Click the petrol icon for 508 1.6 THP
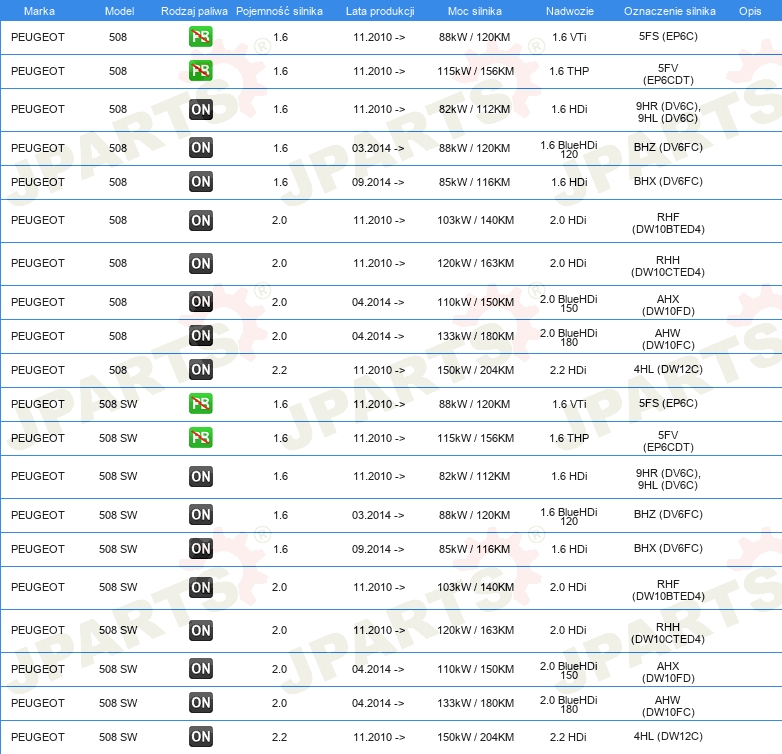782x754 pixels. click(200, 71)
